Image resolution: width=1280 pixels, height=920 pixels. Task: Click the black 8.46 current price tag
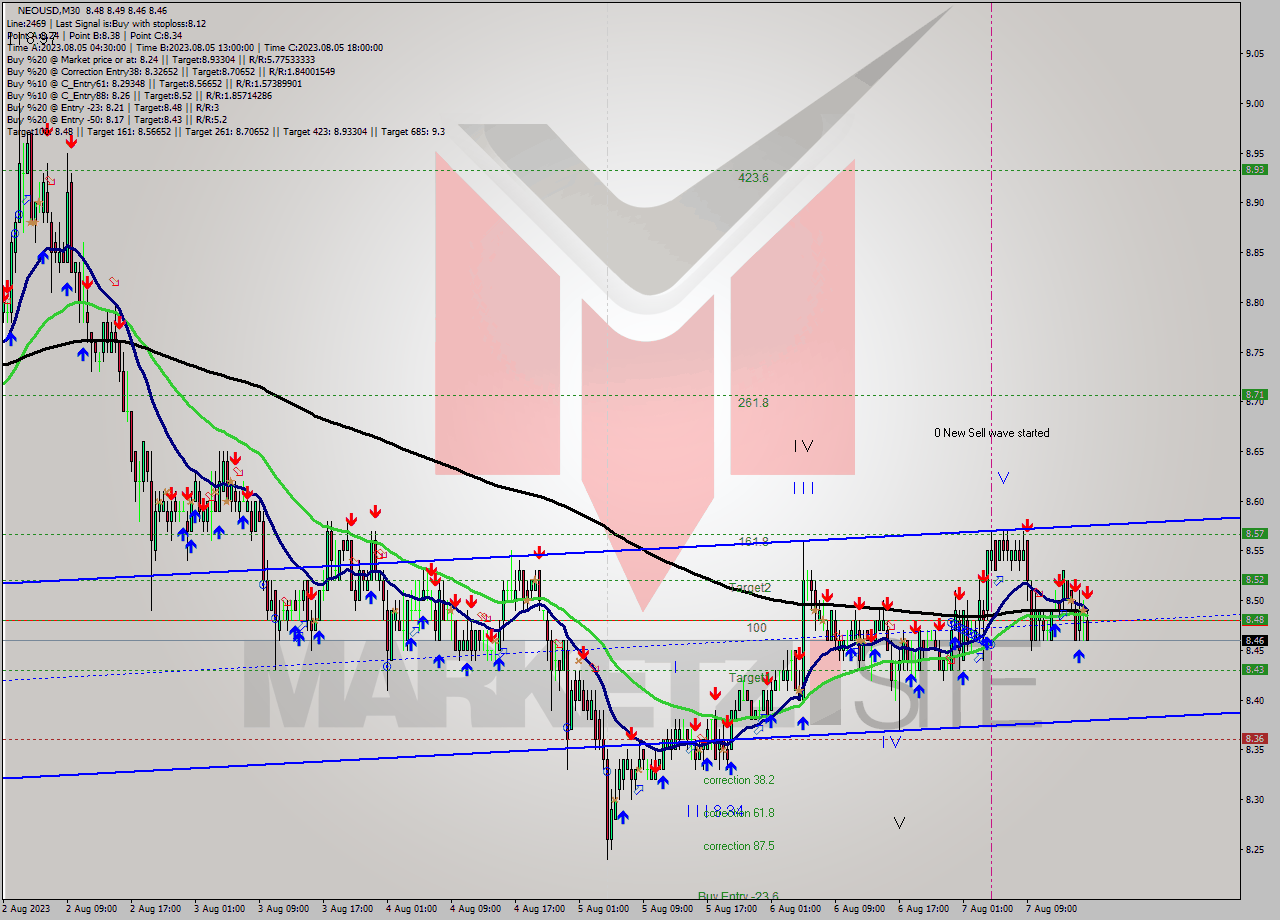(x=1255, y=640)
